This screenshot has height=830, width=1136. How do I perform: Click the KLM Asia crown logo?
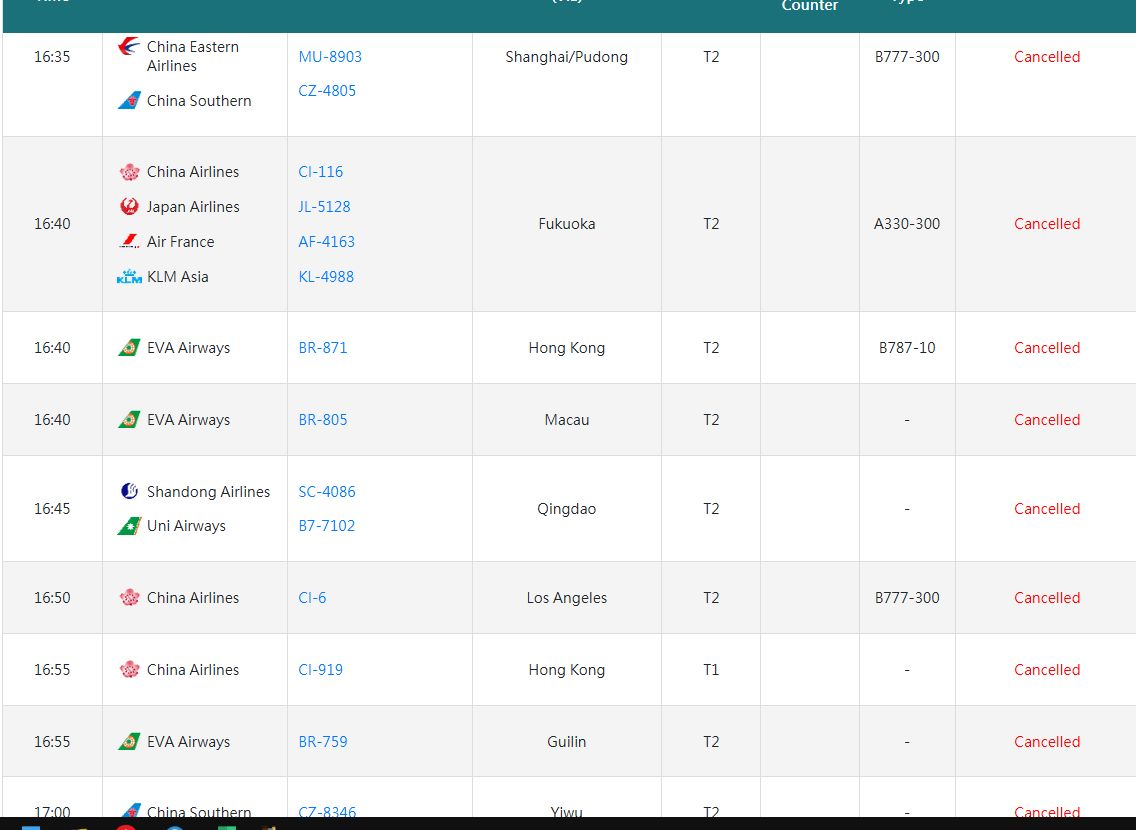pyautogui.click(x=129, y=276)
